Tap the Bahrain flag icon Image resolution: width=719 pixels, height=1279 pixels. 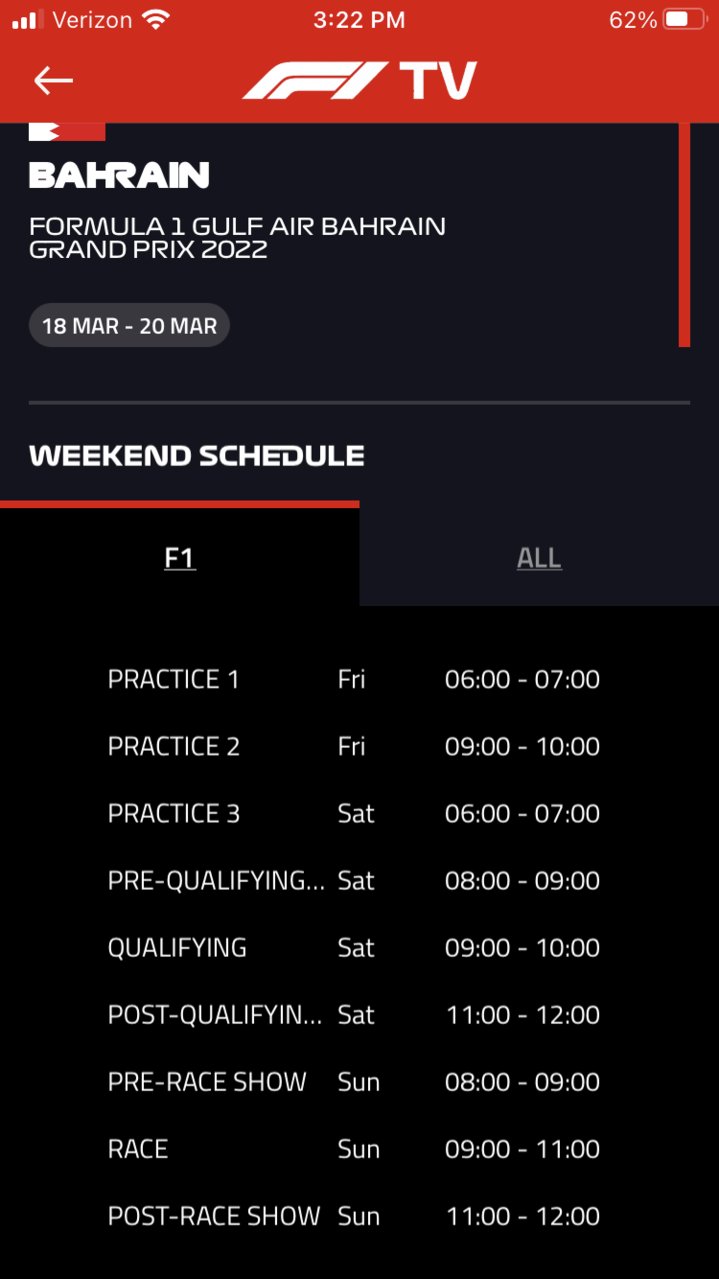pyautogui.click(x=67, y=131)
